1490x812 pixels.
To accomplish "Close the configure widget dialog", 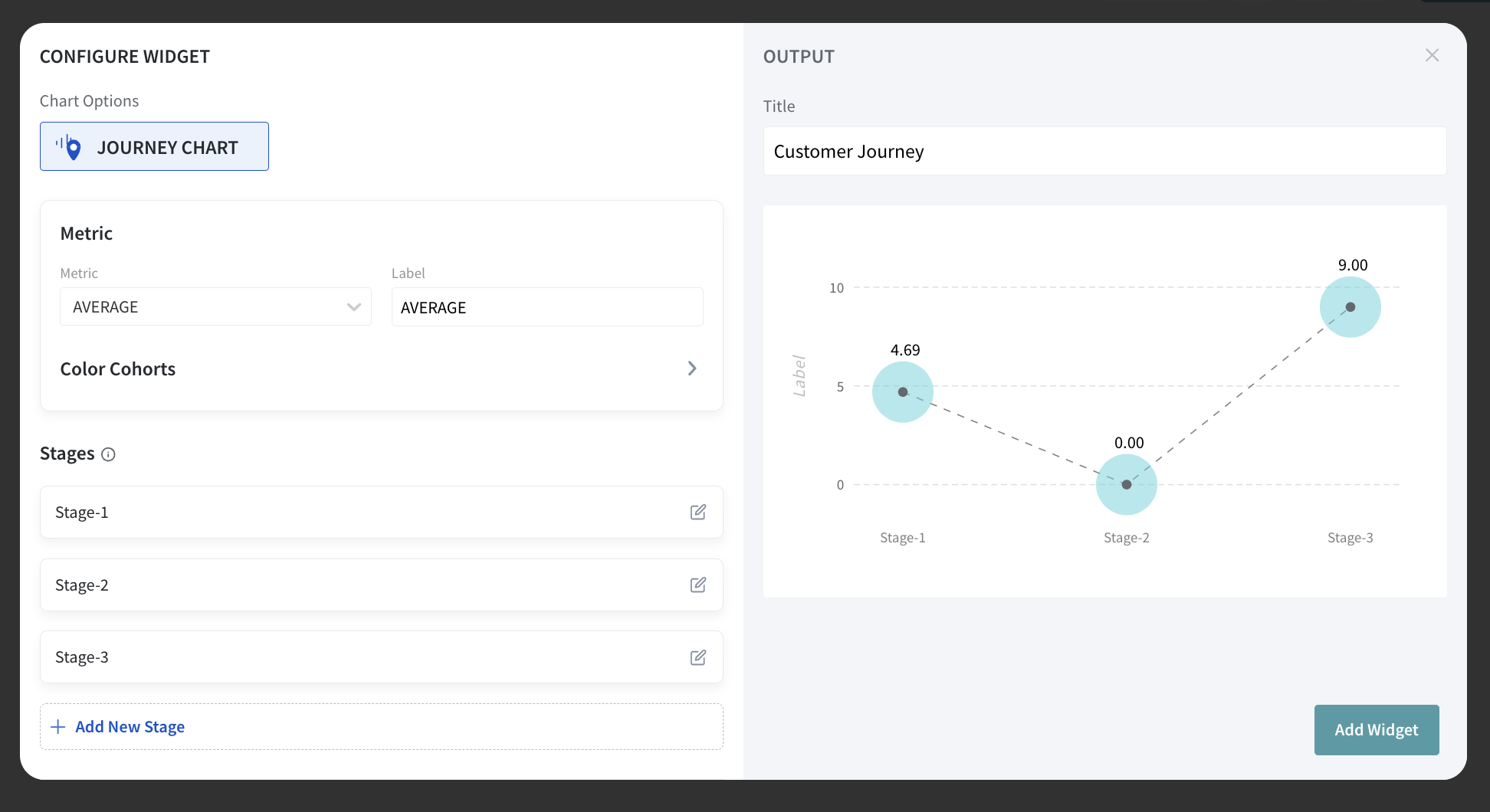I will point(1432,55).
